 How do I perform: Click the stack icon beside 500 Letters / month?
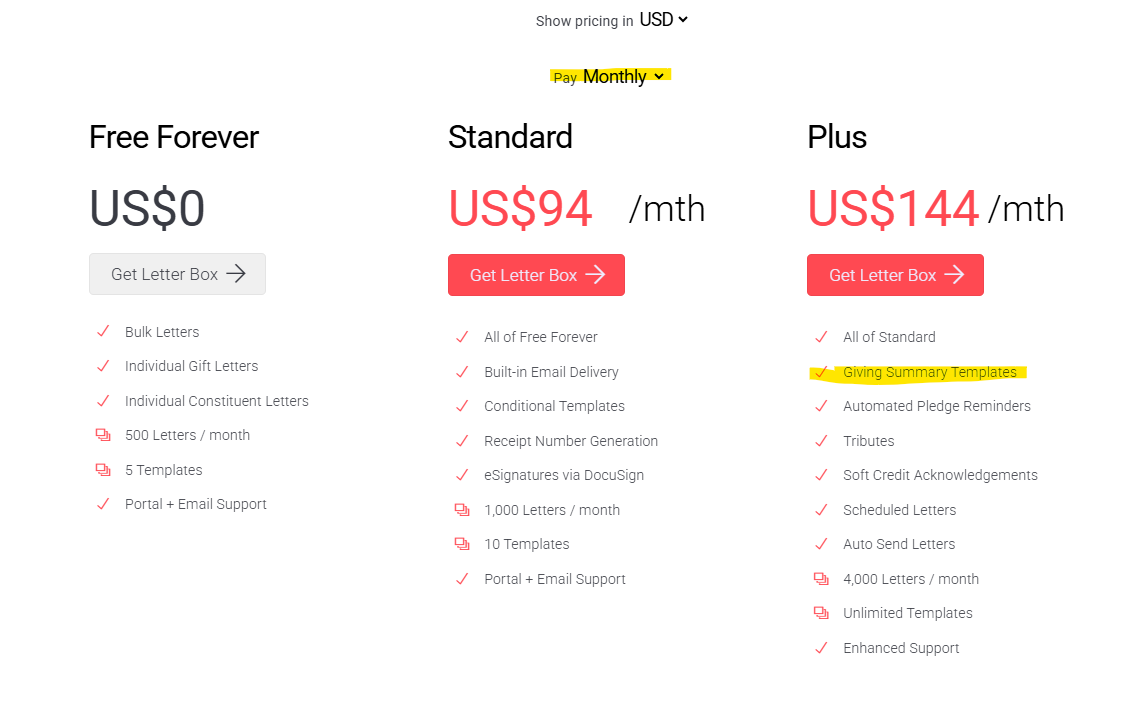103,435
